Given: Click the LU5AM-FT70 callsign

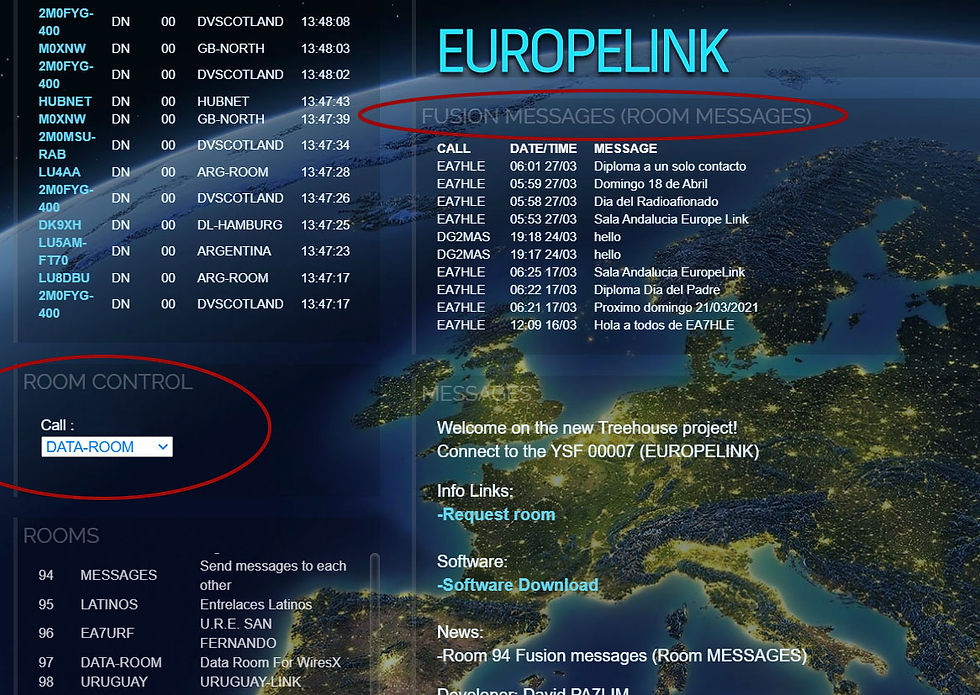Looking at the screenshot, I should coord(62,251).
